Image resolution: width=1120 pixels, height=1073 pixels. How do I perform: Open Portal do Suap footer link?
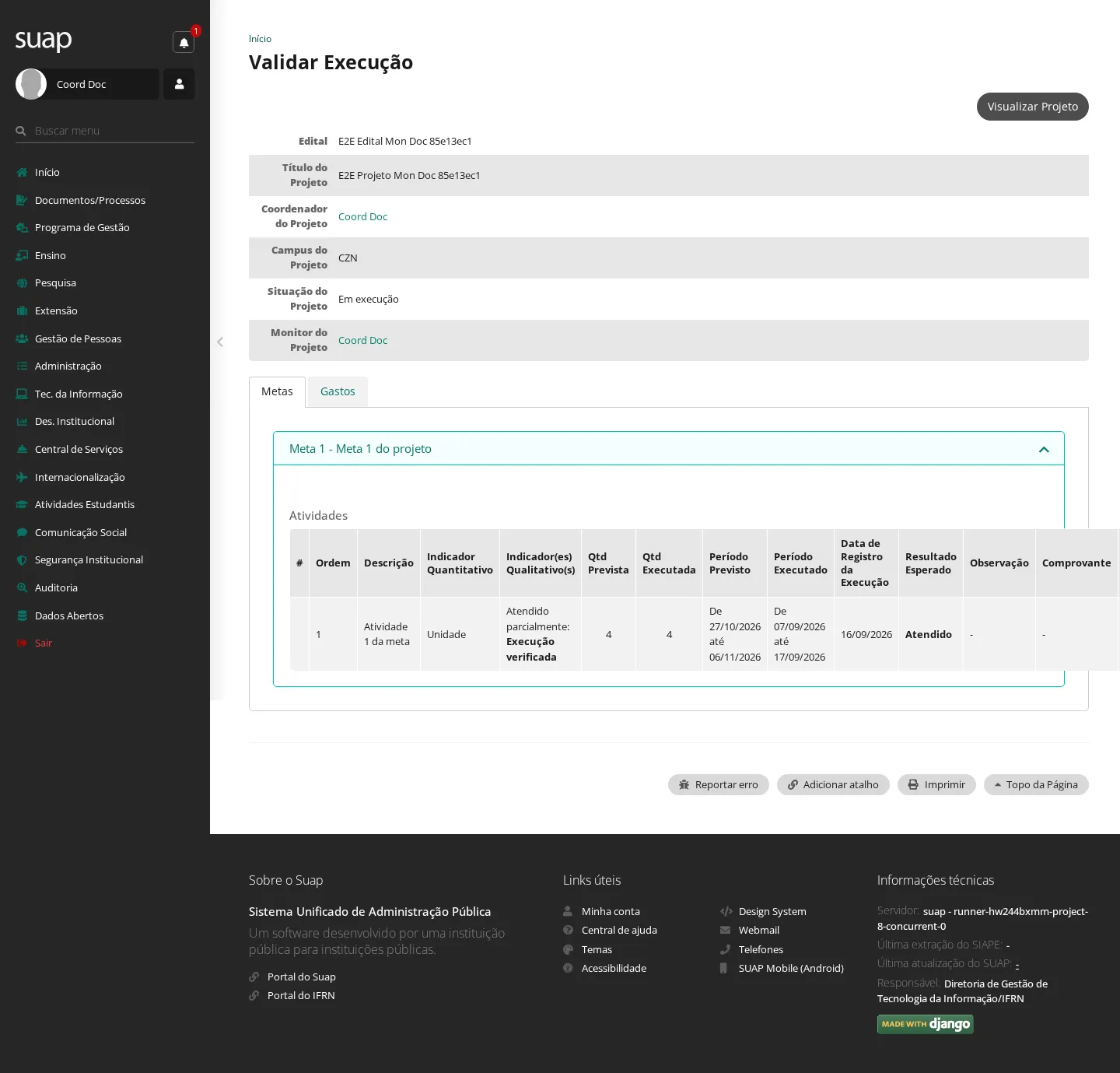coord(302,977)
